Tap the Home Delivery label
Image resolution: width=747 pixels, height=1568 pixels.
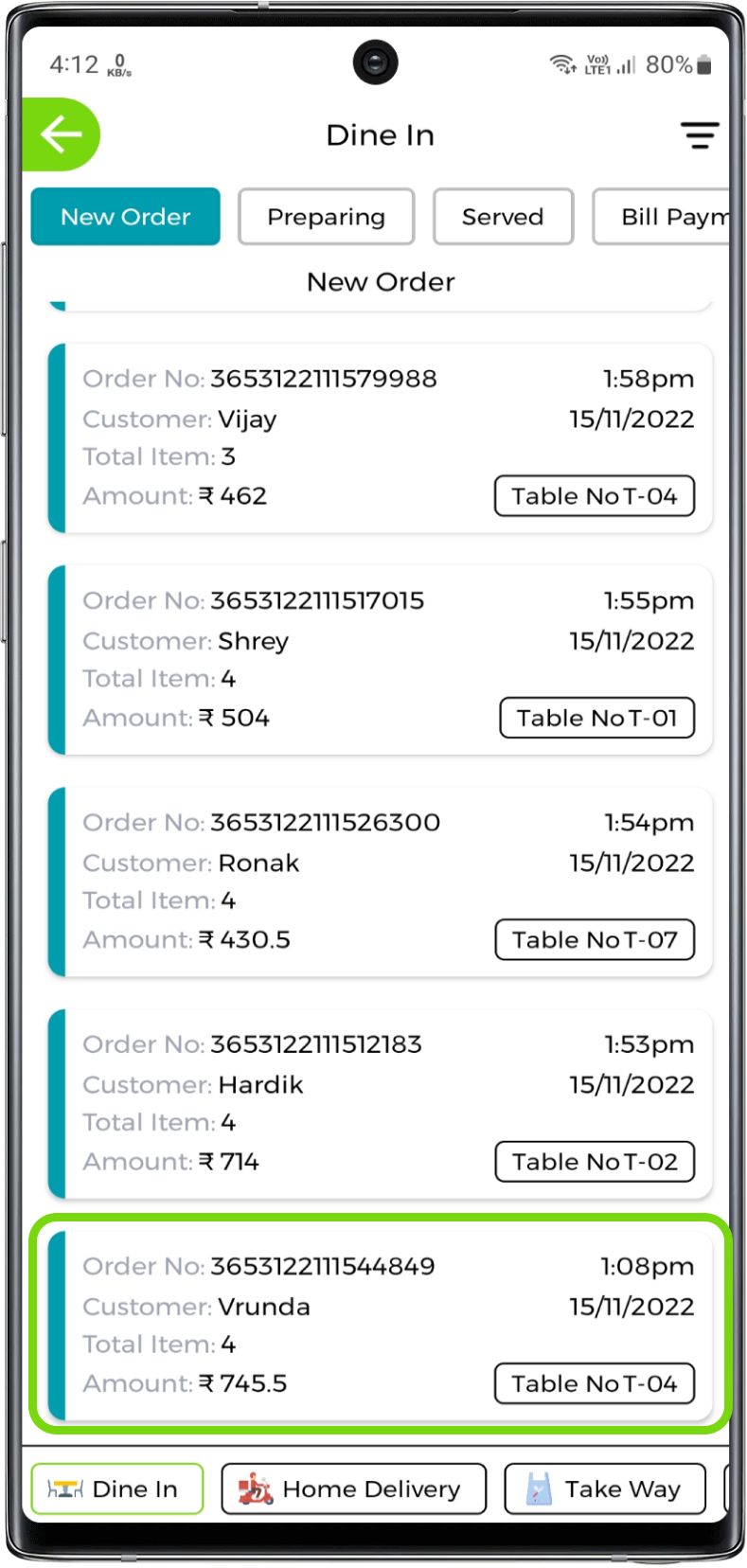[371, 1489]
